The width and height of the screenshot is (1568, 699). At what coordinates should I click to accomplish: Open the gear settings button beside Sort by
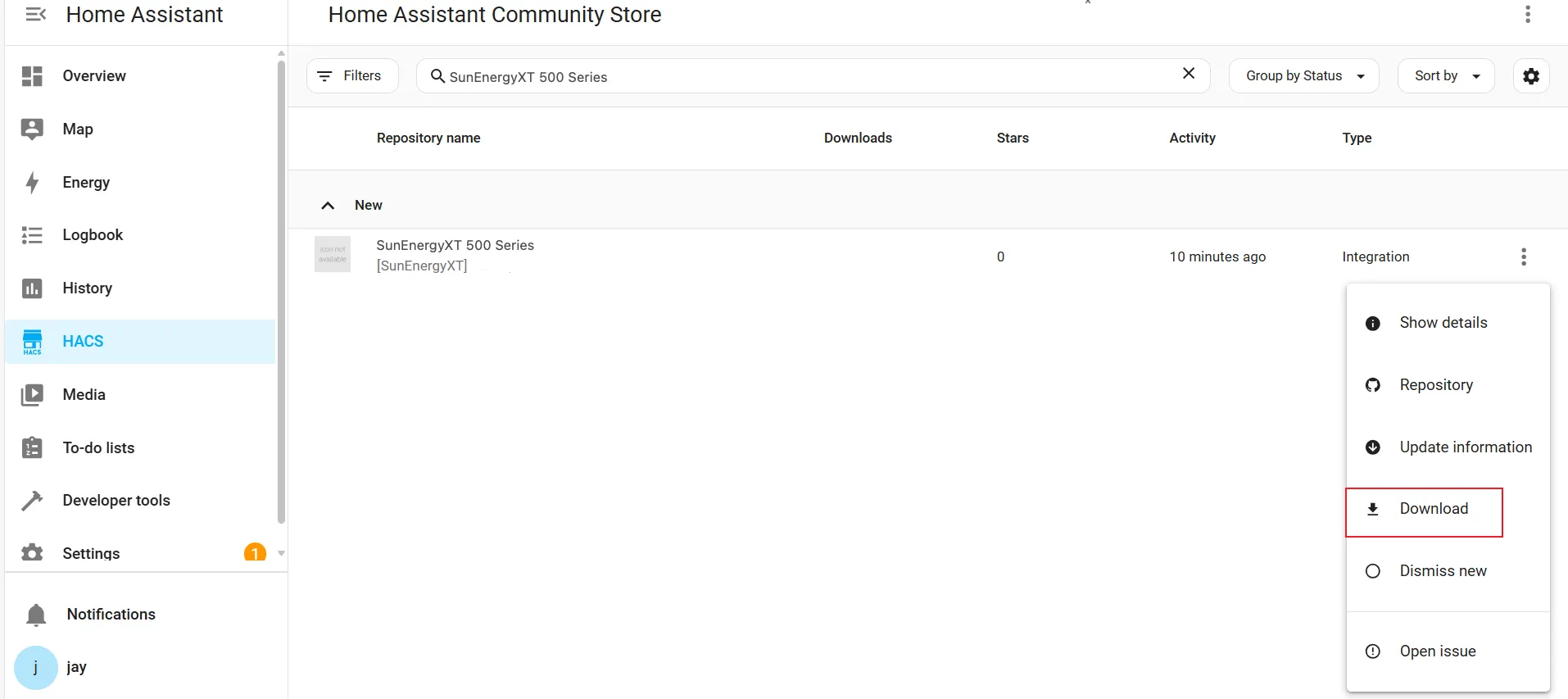click(x=1530, y=76)
